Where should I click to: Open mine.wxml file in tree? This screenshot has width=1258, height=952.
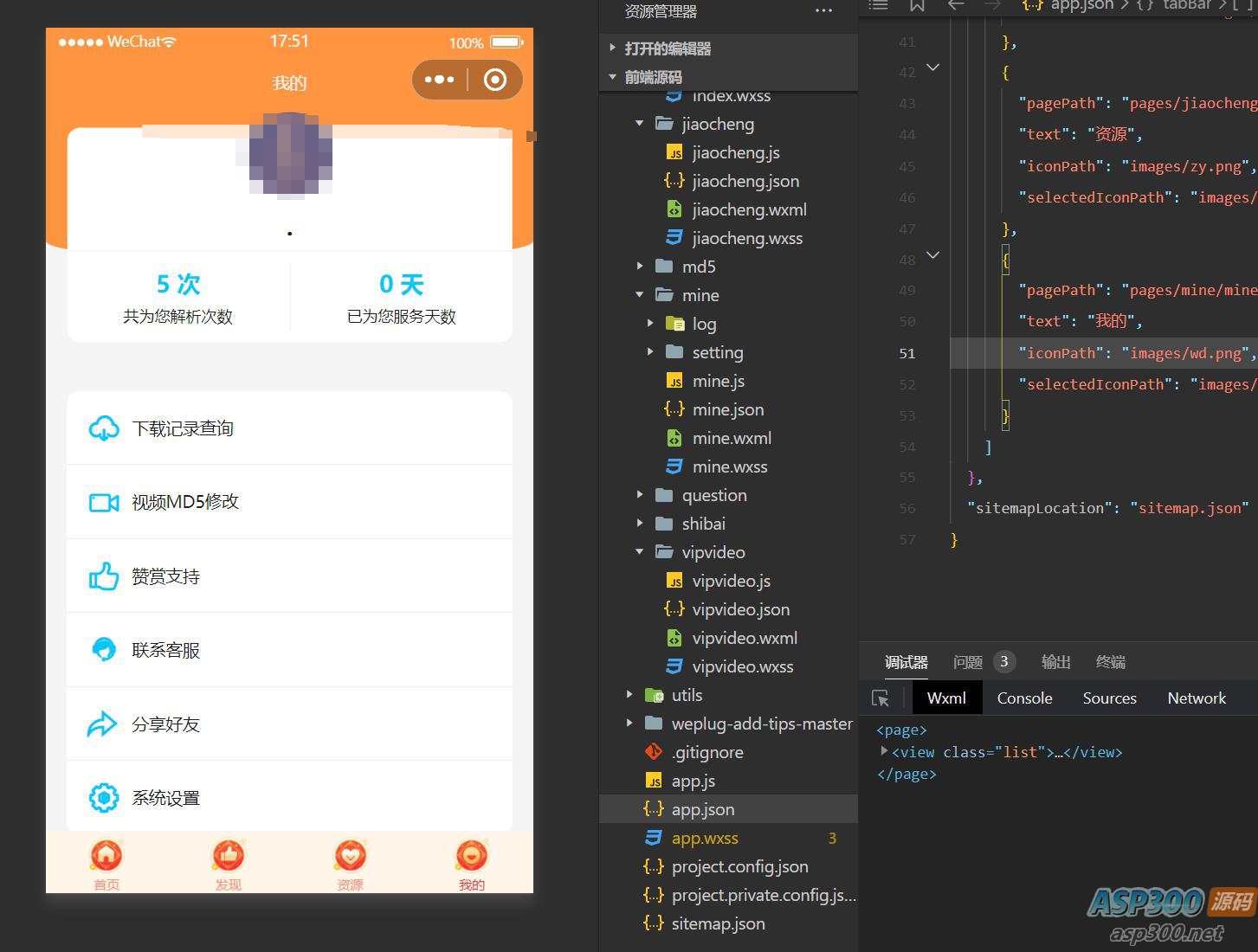tap(732, 438)
